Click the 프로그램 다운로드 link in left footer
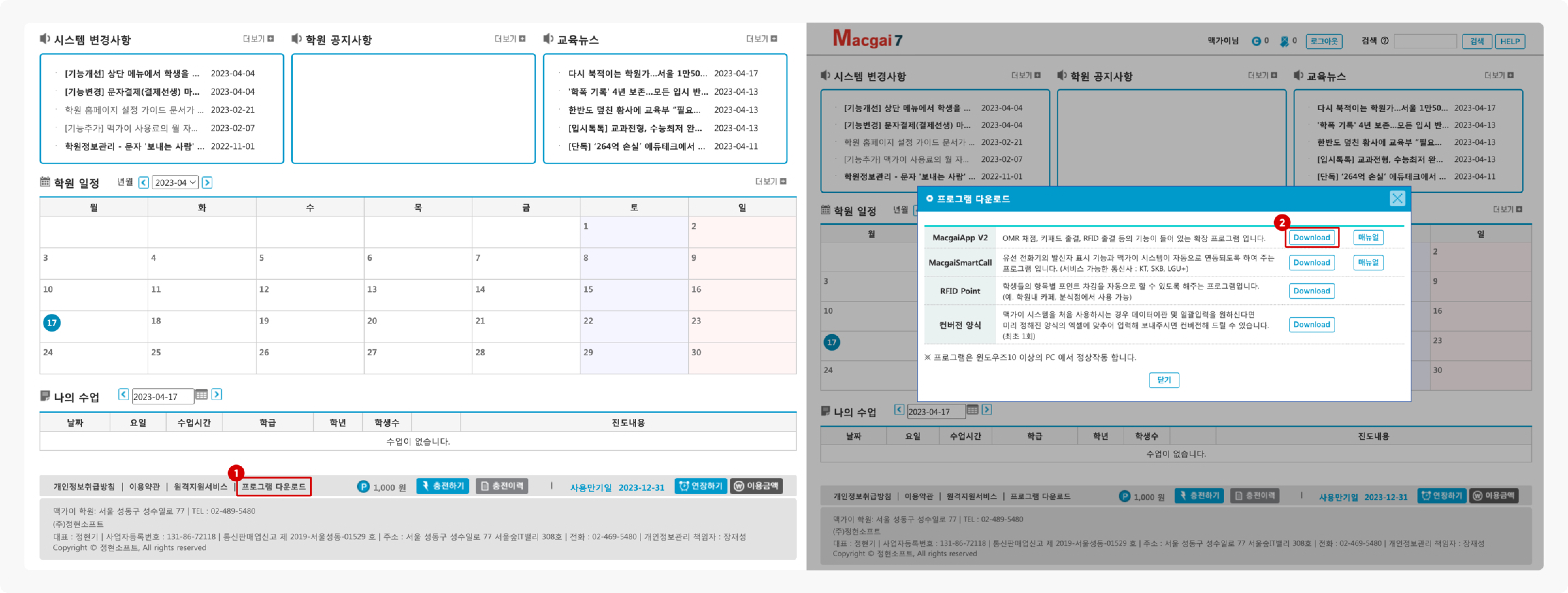Image resolution: width=1568 pixels, height=593 pixels. 273,486
